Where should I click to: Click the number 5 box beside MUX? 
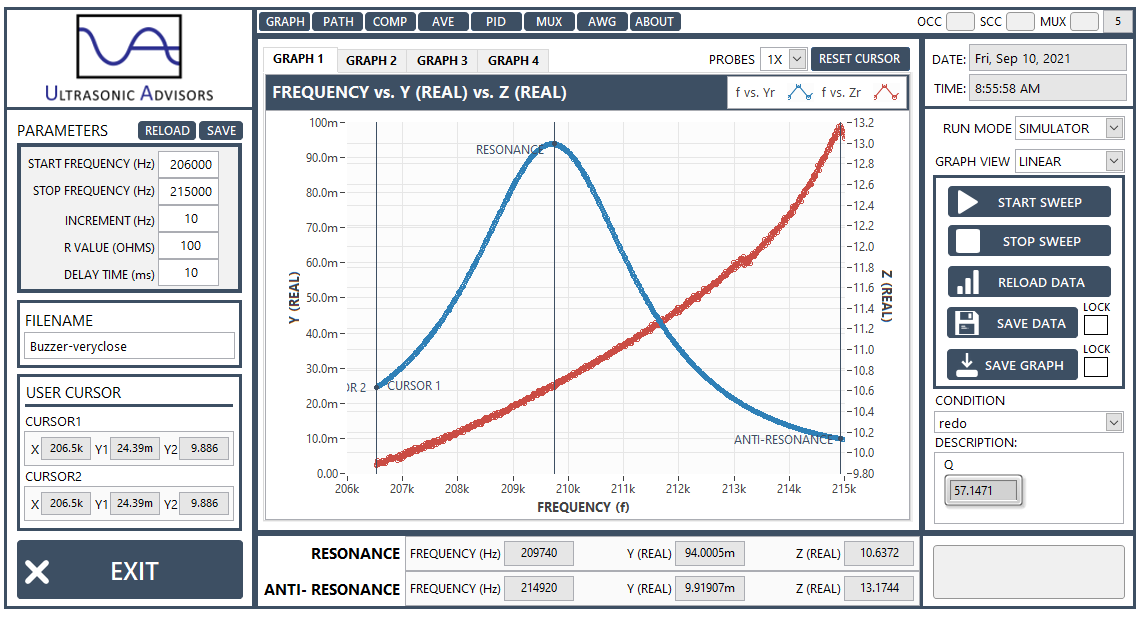[x=1117, y=22]
